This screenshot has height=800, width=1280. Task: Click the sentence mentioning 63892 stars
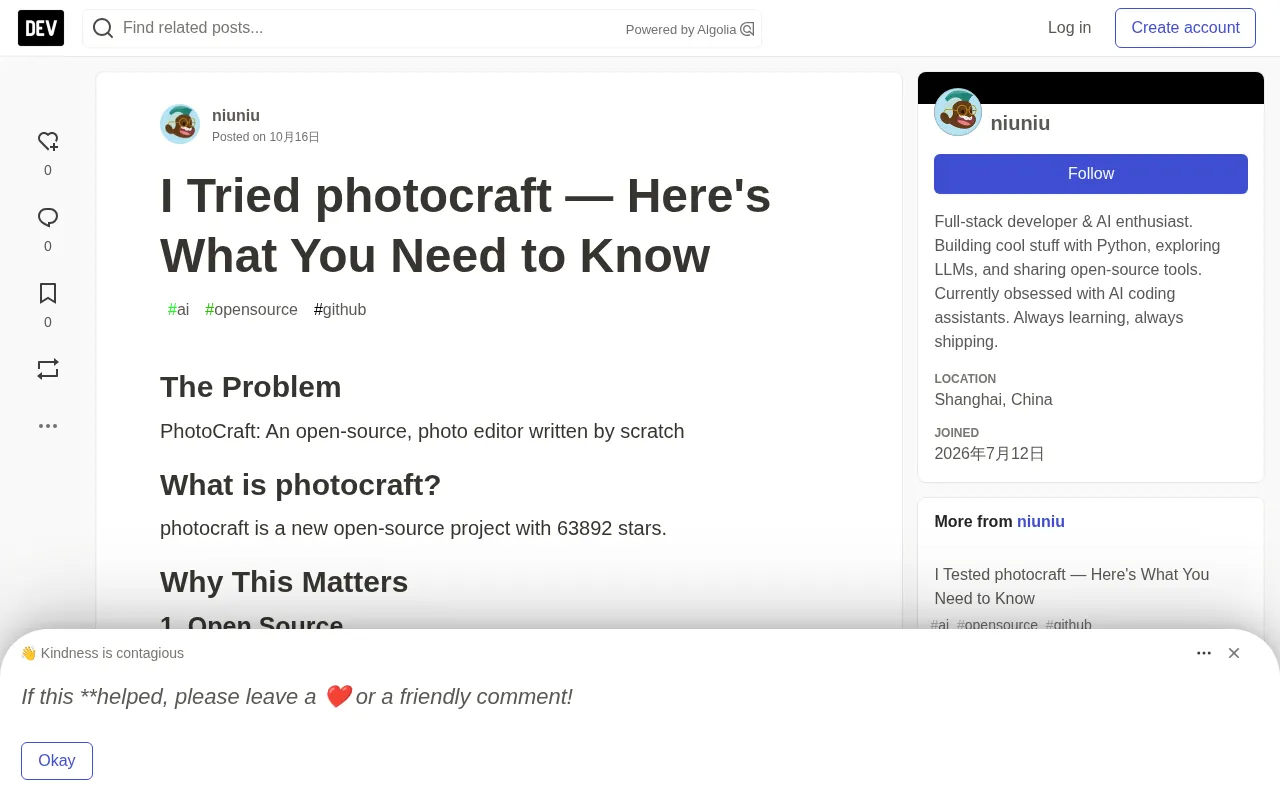point(413,528)
